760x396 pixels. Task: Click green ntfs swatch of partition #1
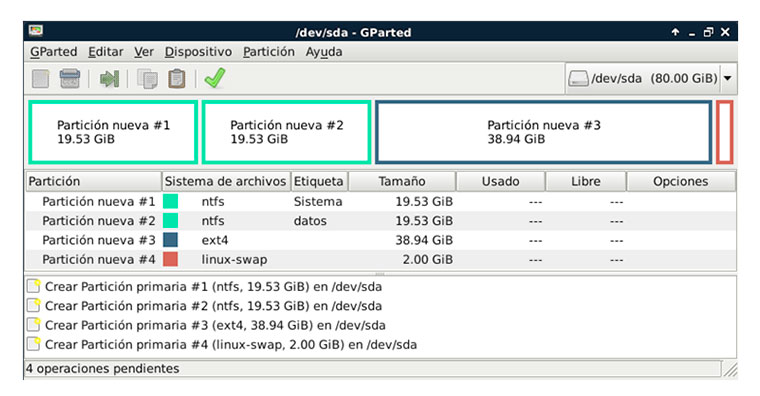click(170, 201)
